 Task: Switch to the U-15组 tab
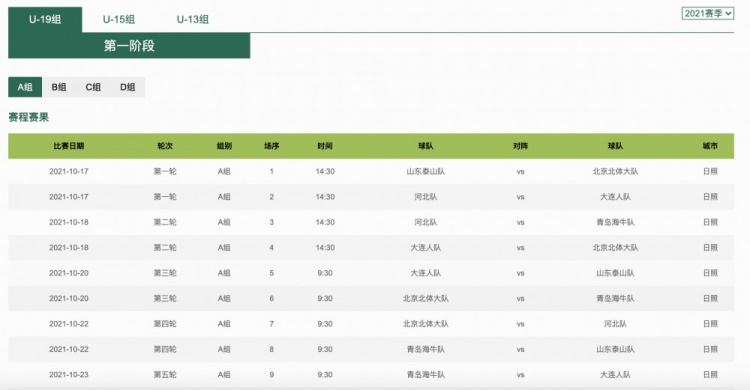(x=119, y=20)
